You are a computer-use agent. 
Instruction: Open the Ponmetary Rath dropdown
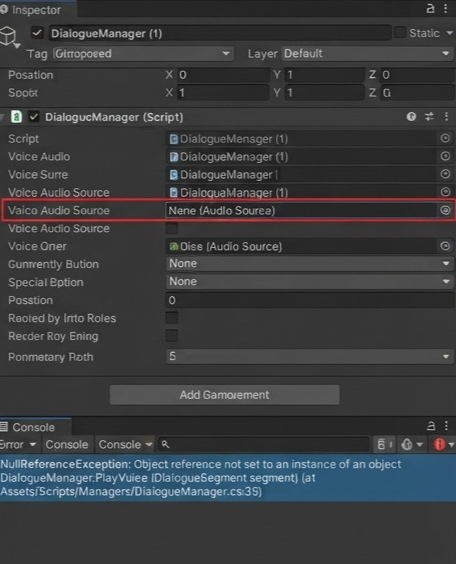click(310, 356)
